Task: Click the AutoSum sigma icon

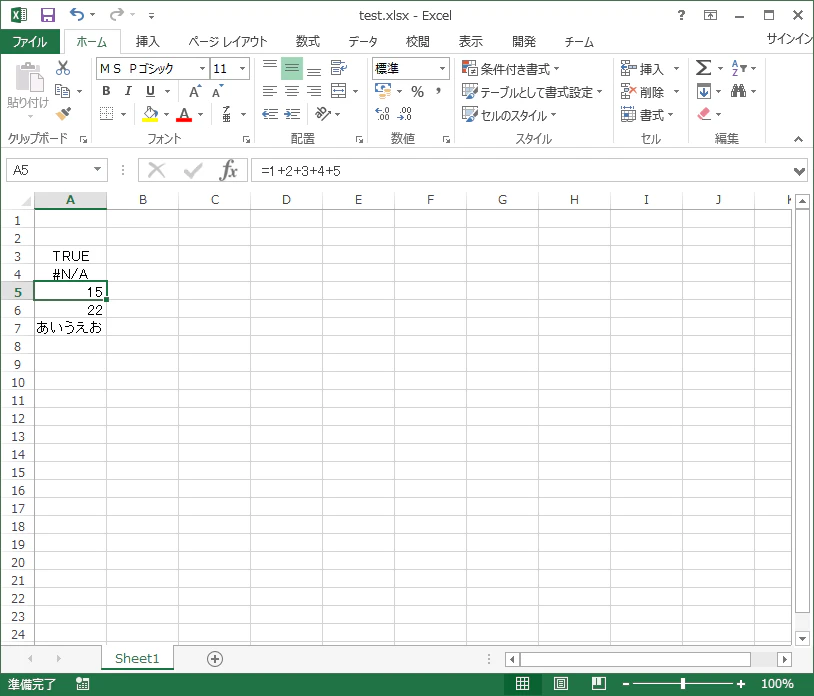Action: (x=703, y=67)
